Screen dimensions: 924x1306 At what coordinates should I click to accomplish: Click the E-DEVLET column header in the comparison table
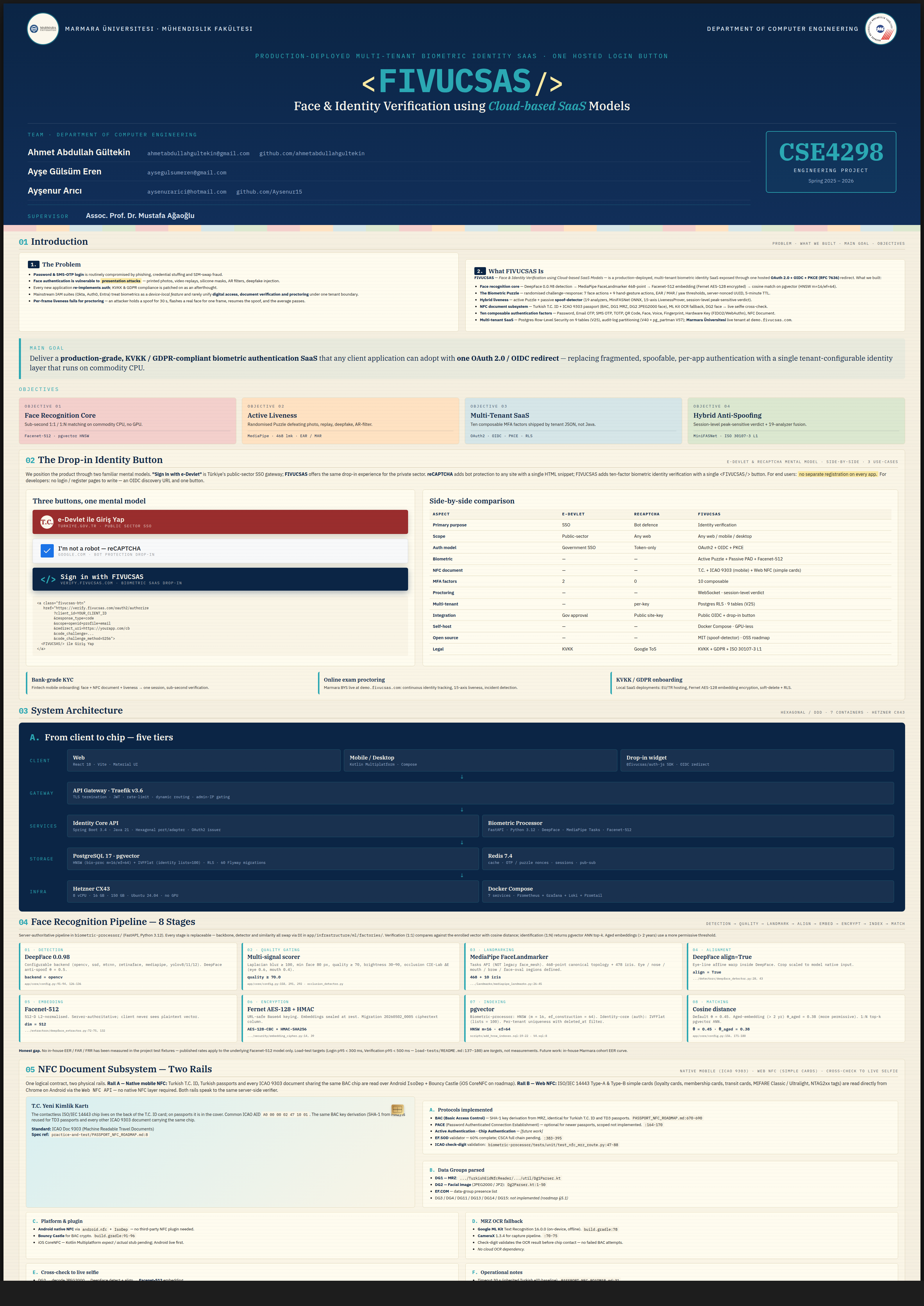coord(573,514)
